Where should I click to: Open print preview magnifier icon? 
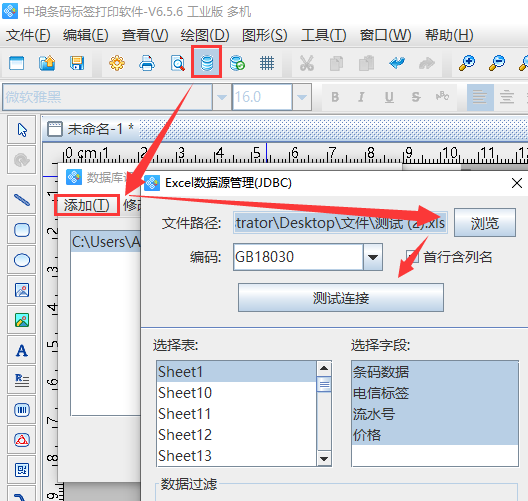177,63
